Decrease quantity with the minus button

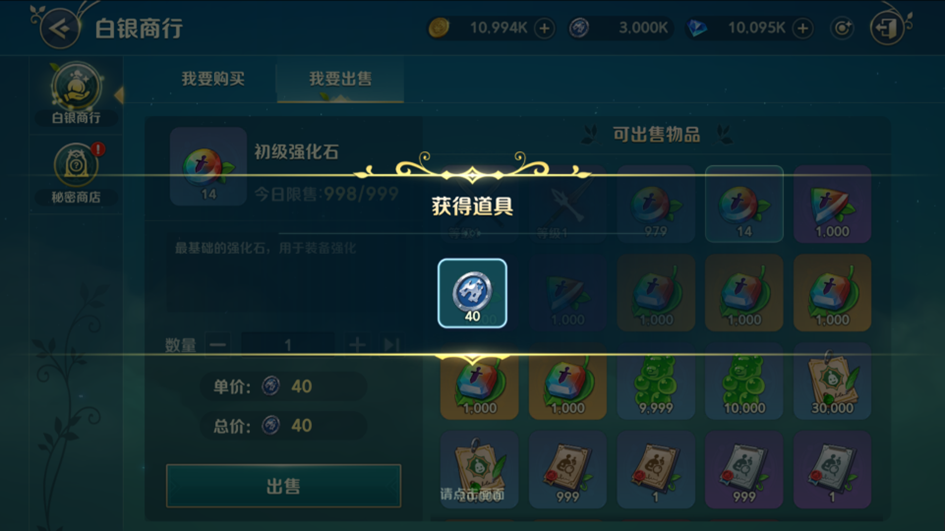218,345
